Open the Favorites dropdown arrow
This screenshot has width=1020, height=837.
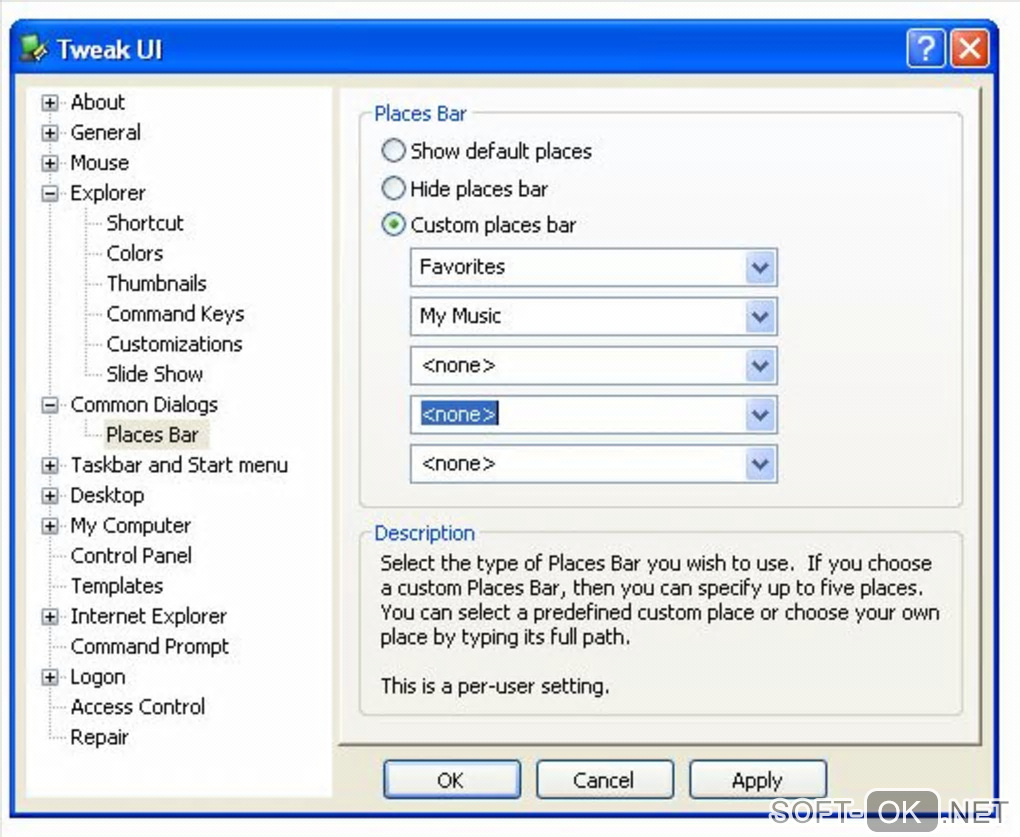[760, 268]
